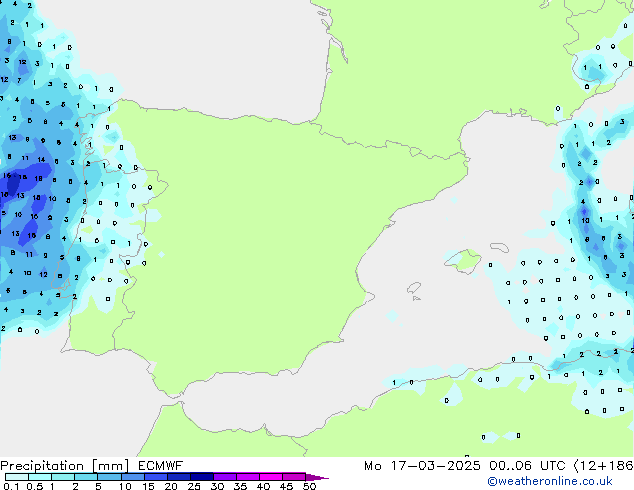Click the legend label "0.1"
Screen dimensions: 634x490
coord(11,486)
